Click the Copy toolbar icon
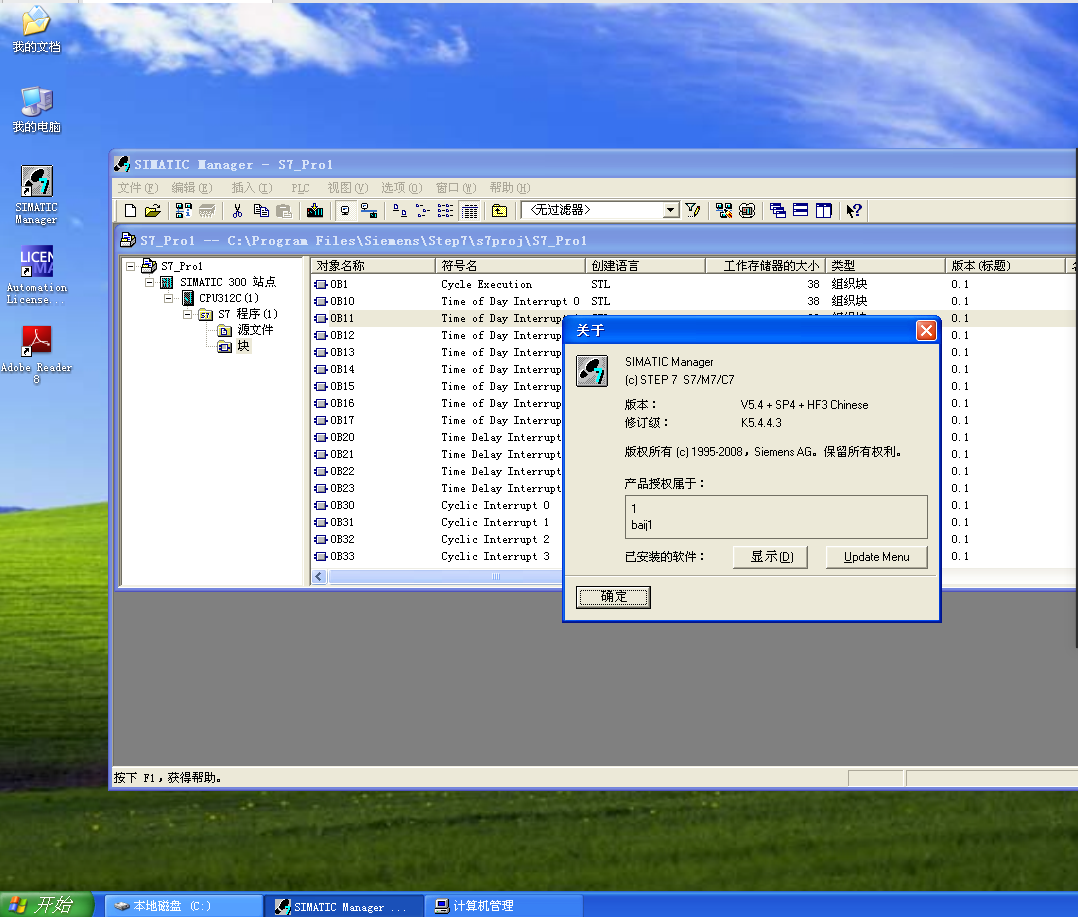 tap(261, 210)
